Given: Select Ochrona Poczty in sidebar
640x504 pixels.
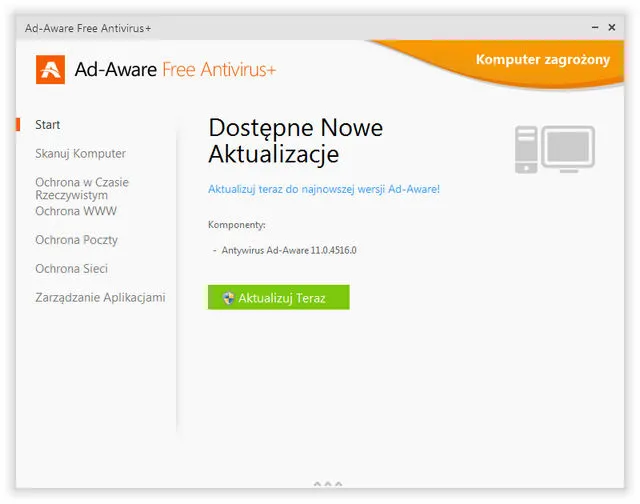Looking at the screenshot, I should point(76,240).
